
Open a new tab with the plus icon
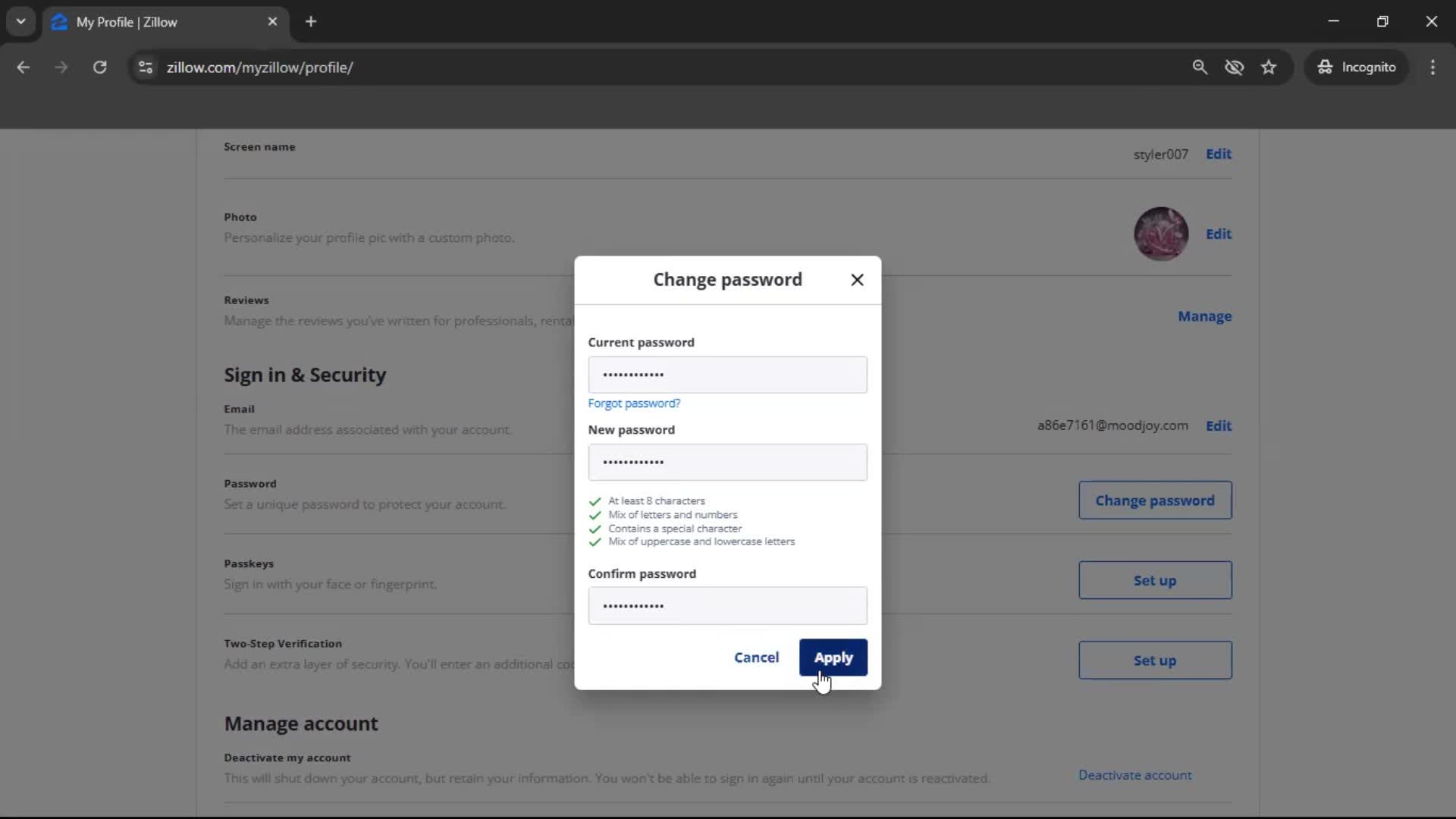[x=311, y=21]
